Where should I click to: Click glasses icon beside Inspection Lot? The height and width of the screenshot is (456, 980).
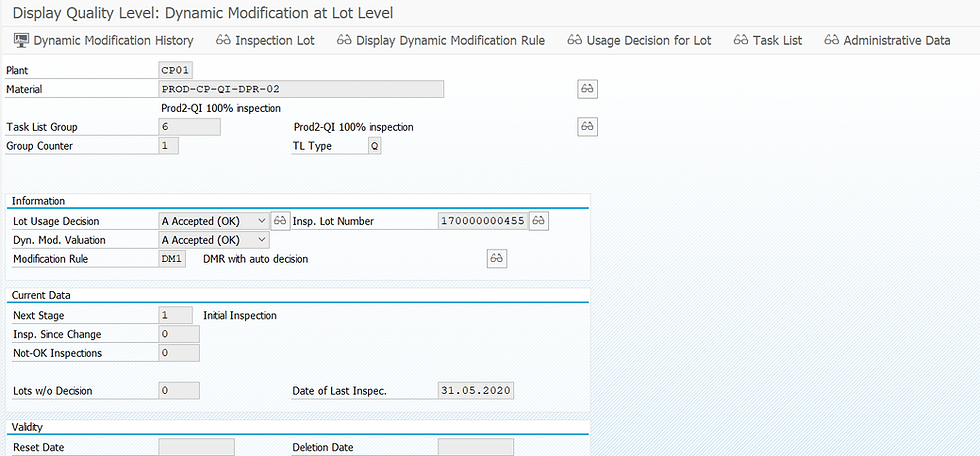pos(223,41)
